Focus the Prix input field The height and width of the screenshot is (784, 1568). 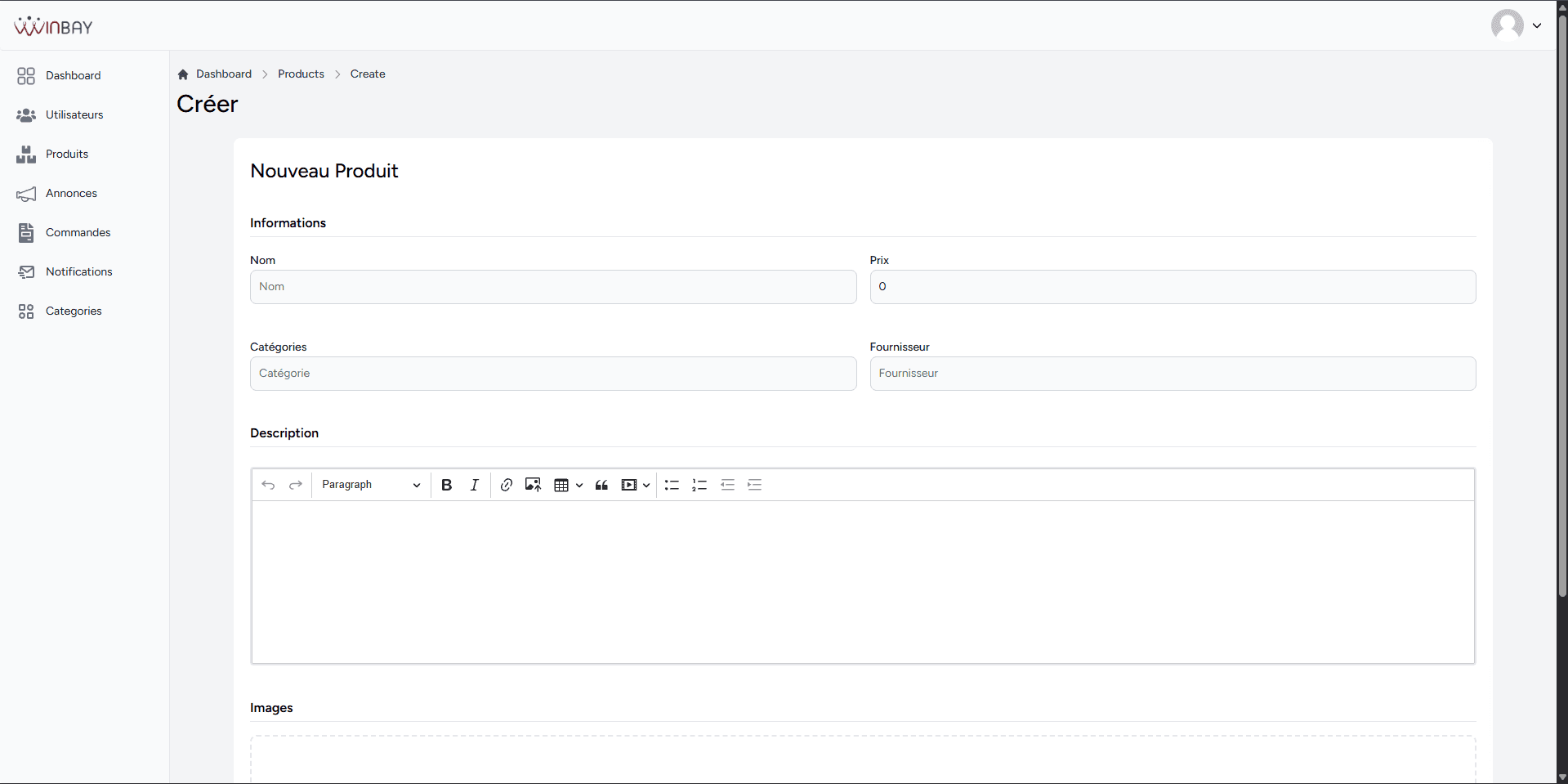[x=1173, y=287]
